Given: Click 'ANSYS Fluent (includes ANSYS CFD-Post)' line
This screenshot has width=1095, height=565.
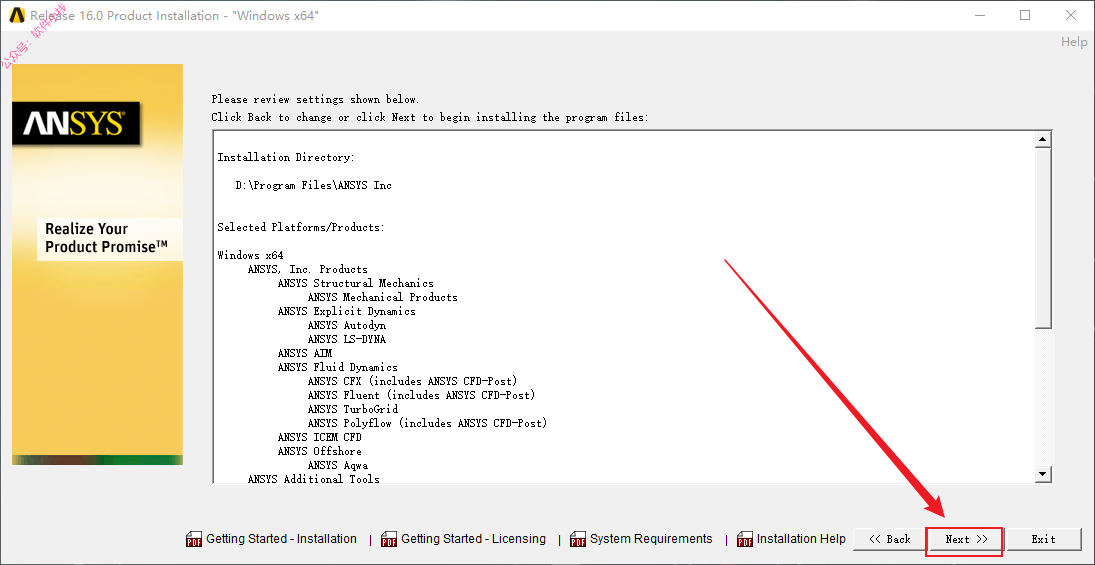Looking at the screenshot, I should pos(421,395).
